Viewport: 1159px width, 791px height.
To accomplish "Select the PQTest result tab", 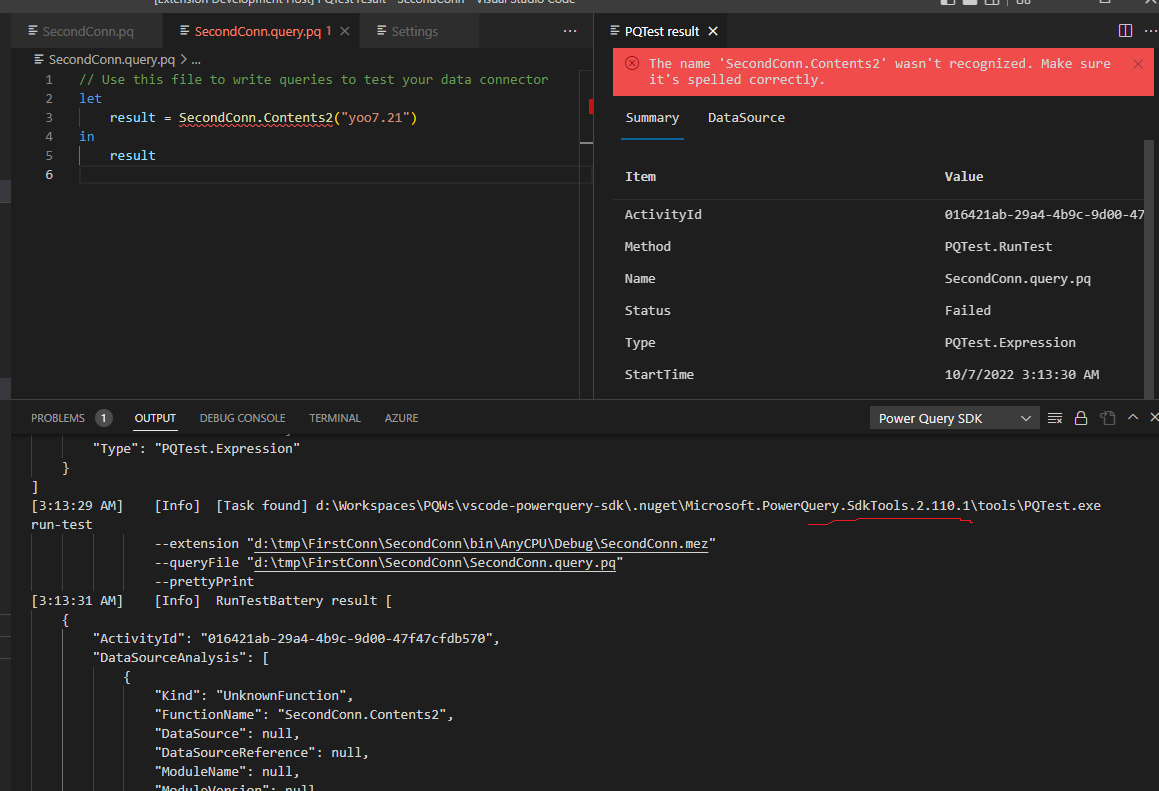I will pyautogui.click(x=662, y=31).
